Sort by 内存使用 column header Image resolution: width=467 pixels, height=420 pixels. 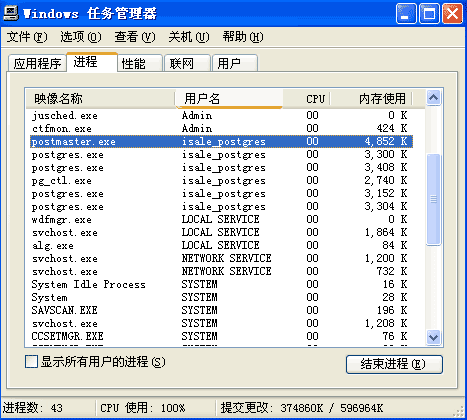371,99
